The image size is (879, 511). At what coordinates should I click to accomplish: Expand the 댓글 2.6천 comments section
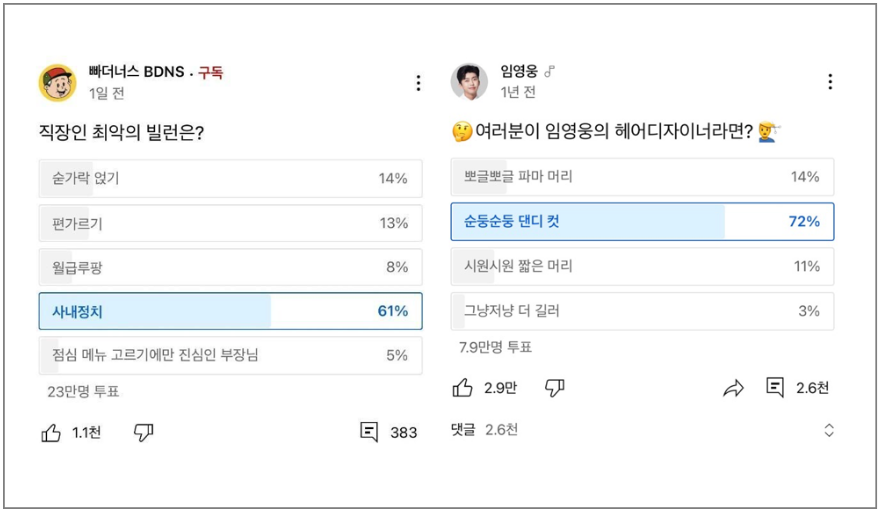pyautogui.click(x=828, y=430)
